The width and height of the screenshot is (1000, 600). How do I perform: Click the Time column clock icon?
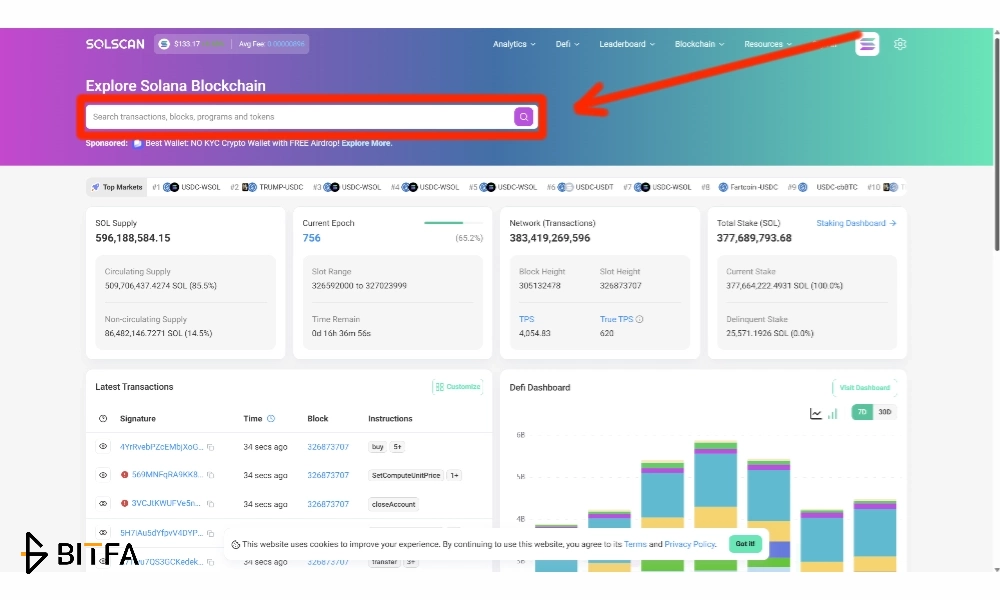(270, 419)
